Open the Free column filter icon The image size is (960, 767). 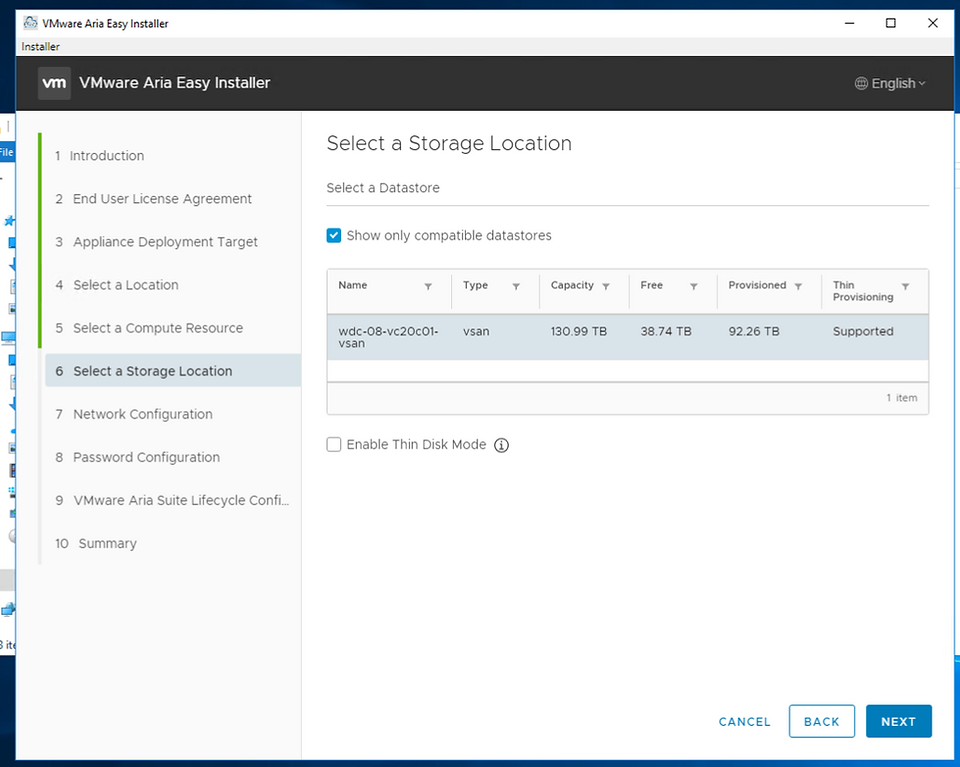[694, 286]
